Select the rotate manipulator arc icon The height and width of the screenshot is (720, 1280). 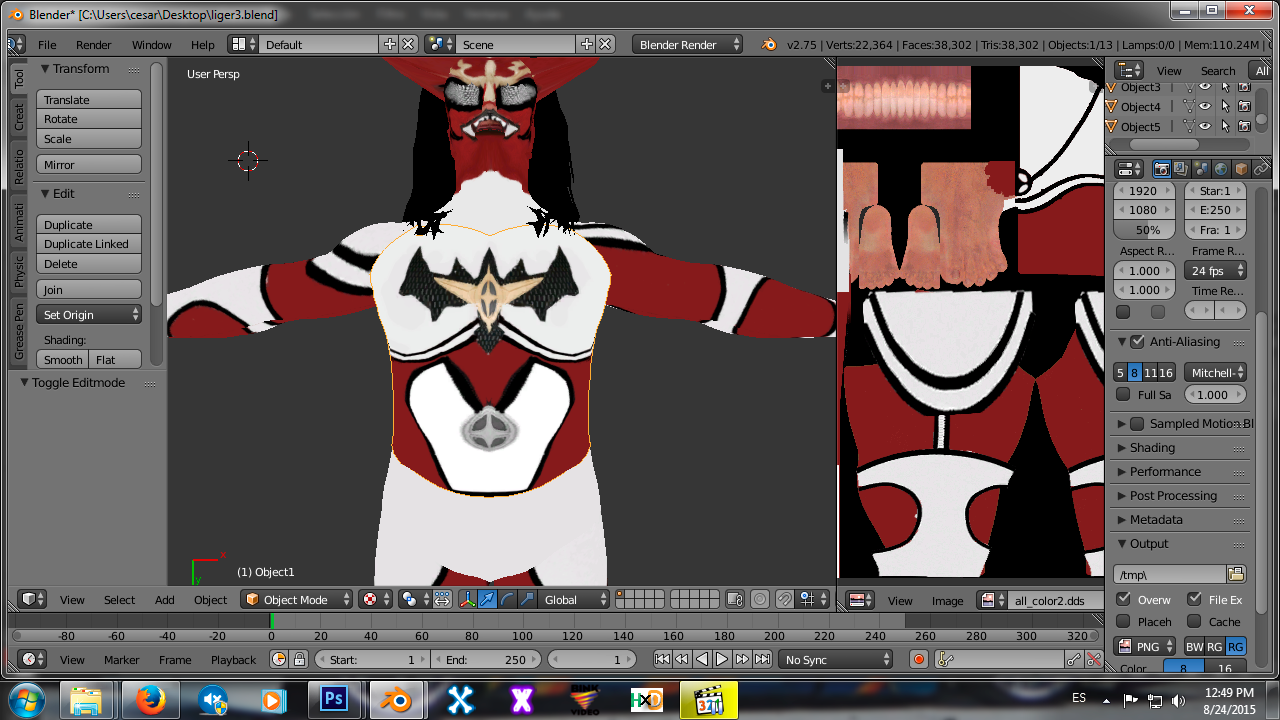point(507,599)
